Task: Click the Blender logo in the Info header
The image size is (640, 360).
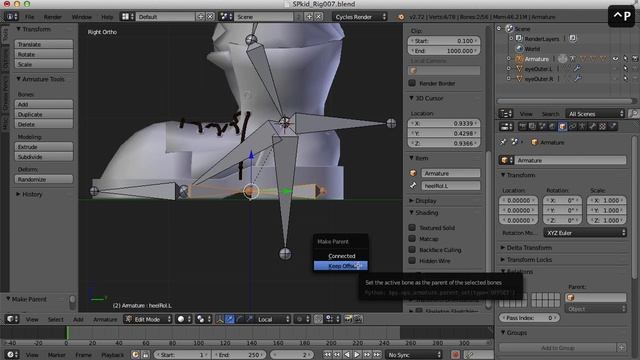Action: (401, 17)
